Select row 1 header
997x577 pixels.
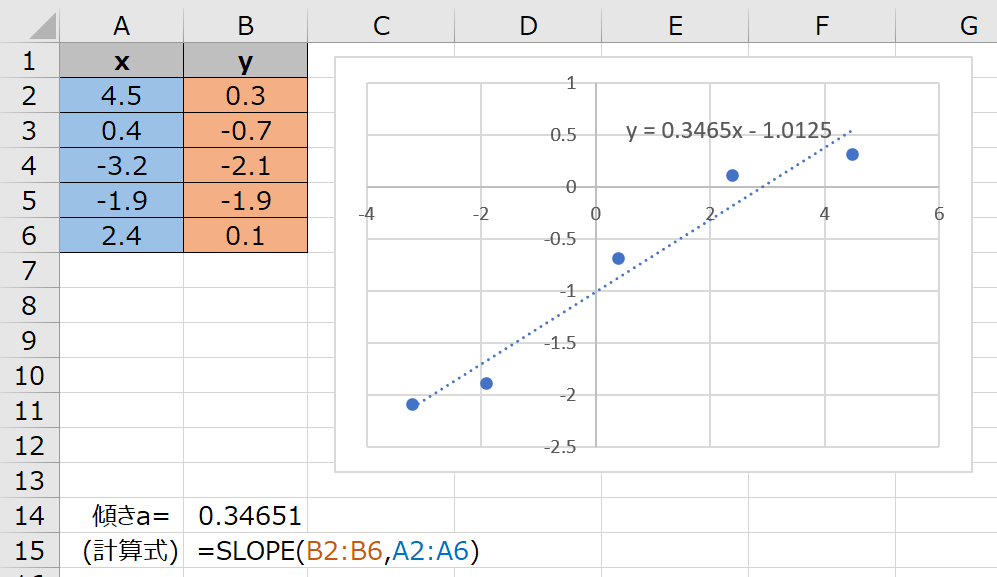[x=29, y=61]
